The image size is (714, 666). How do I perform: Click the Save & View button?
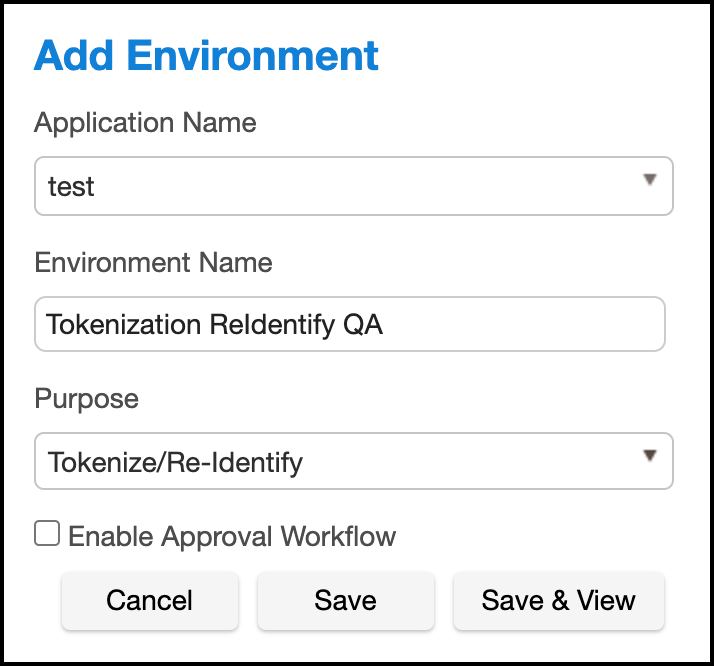558,600
